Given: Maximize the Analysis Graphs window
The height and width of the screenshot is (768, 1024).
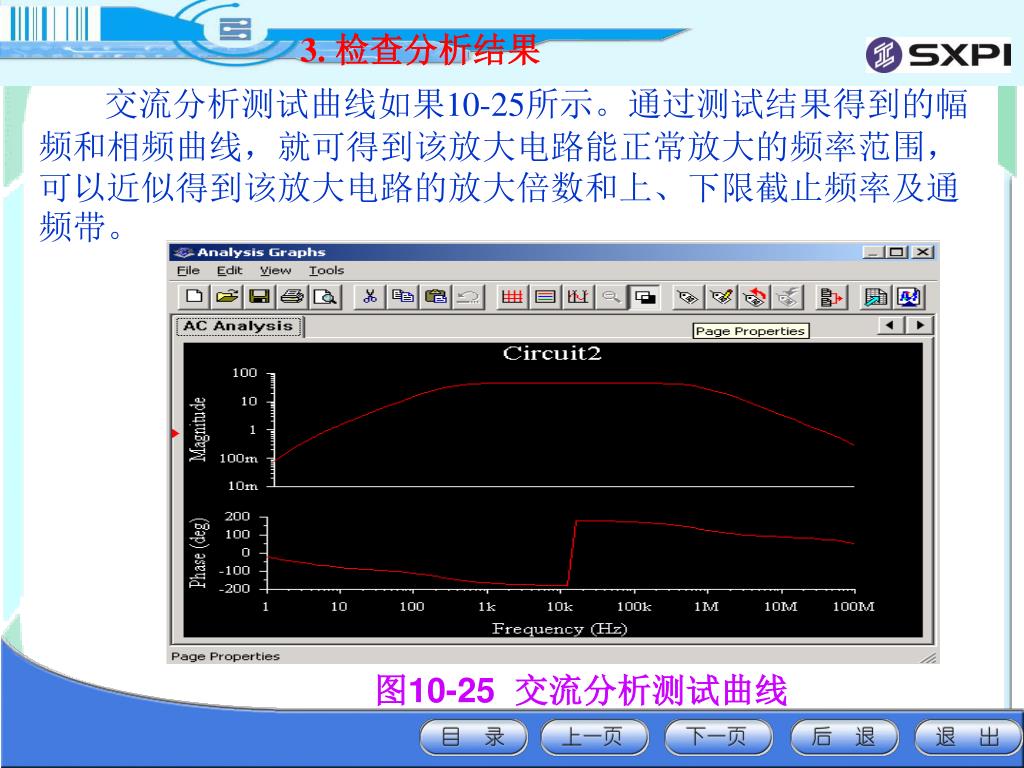Looking at the screenshot, I should (897, 252).
